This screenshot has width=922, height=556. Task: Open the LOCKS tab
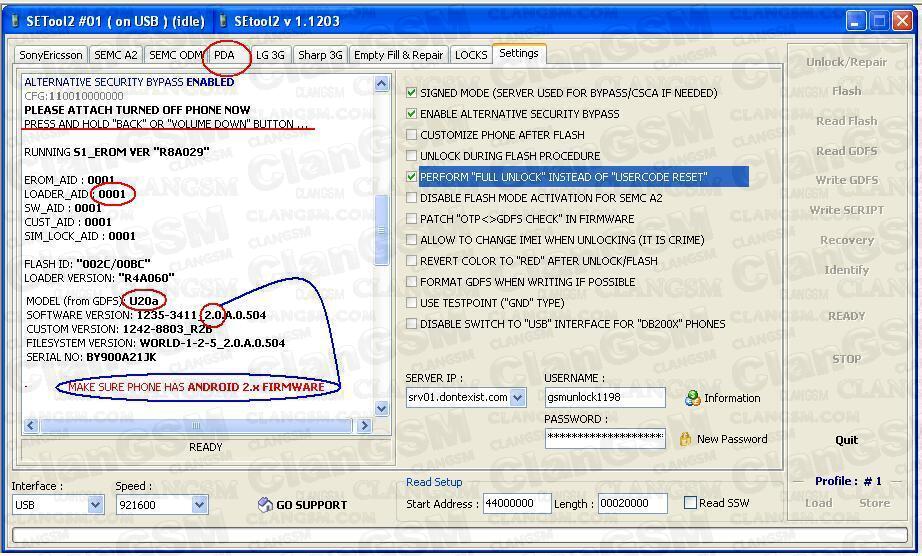point(471,55)
